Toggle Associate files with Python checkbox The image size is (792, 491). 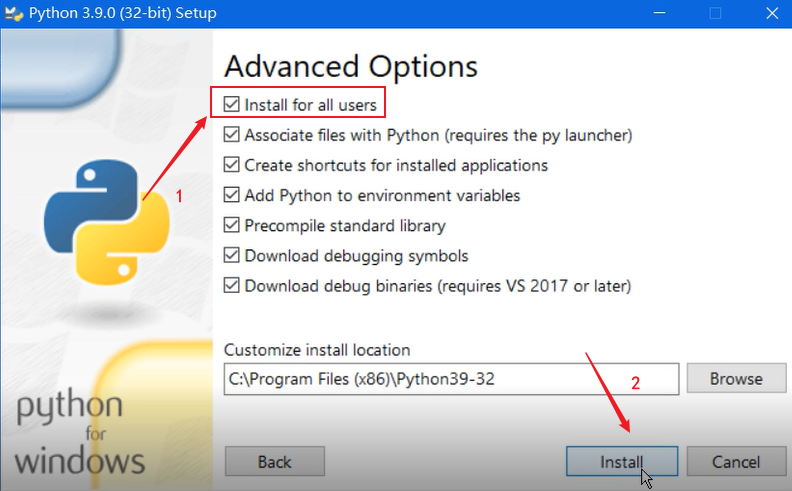(232, 135)
